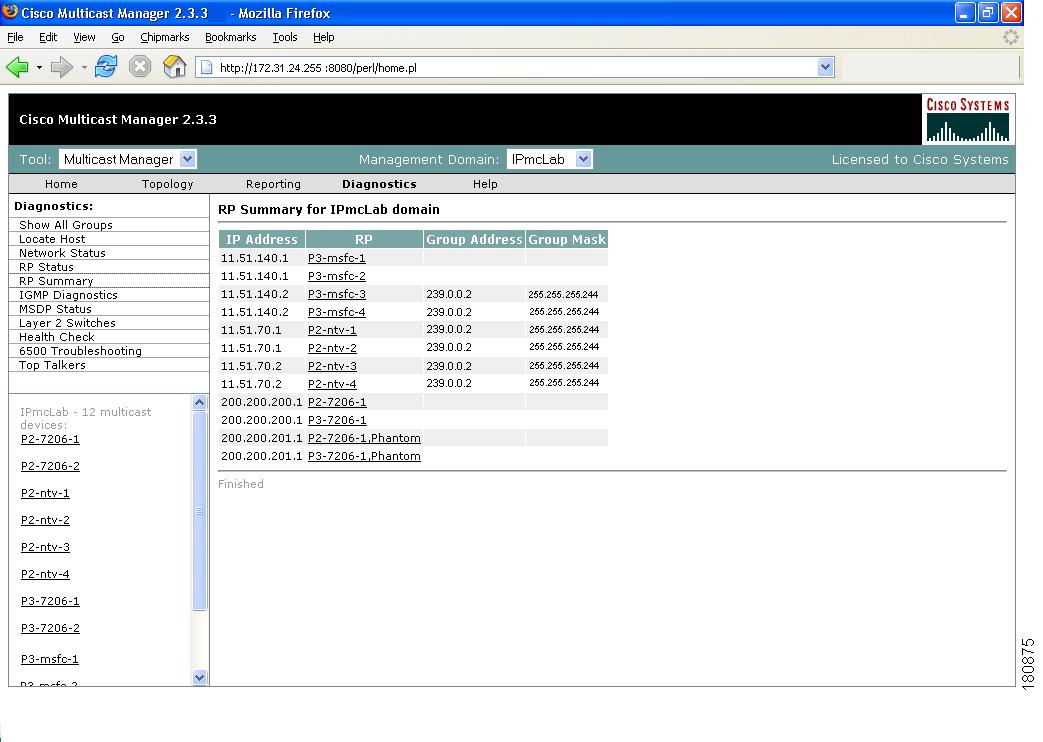Click P2-ntv-1 link in RP table
Image resolution: width=1043 pixels, height=742 pixels.
pyautogui.click(x=332, y=329)
